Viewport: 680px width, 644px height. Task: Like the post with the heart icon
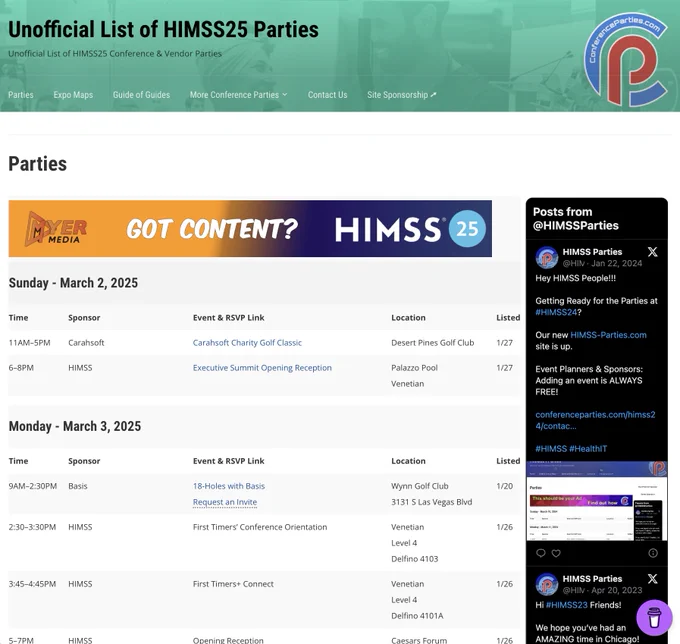tap(556, 553)
